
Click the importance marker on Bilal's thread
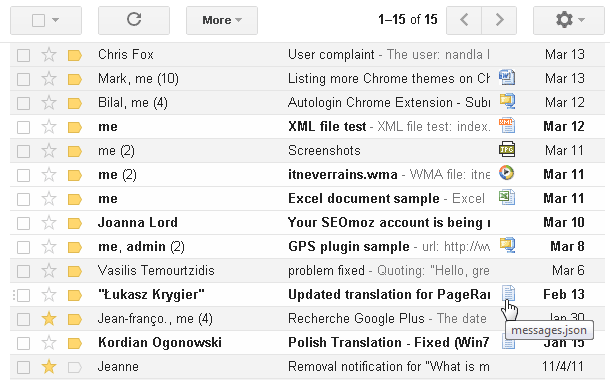pyautogui.click(x=74, y=103)
